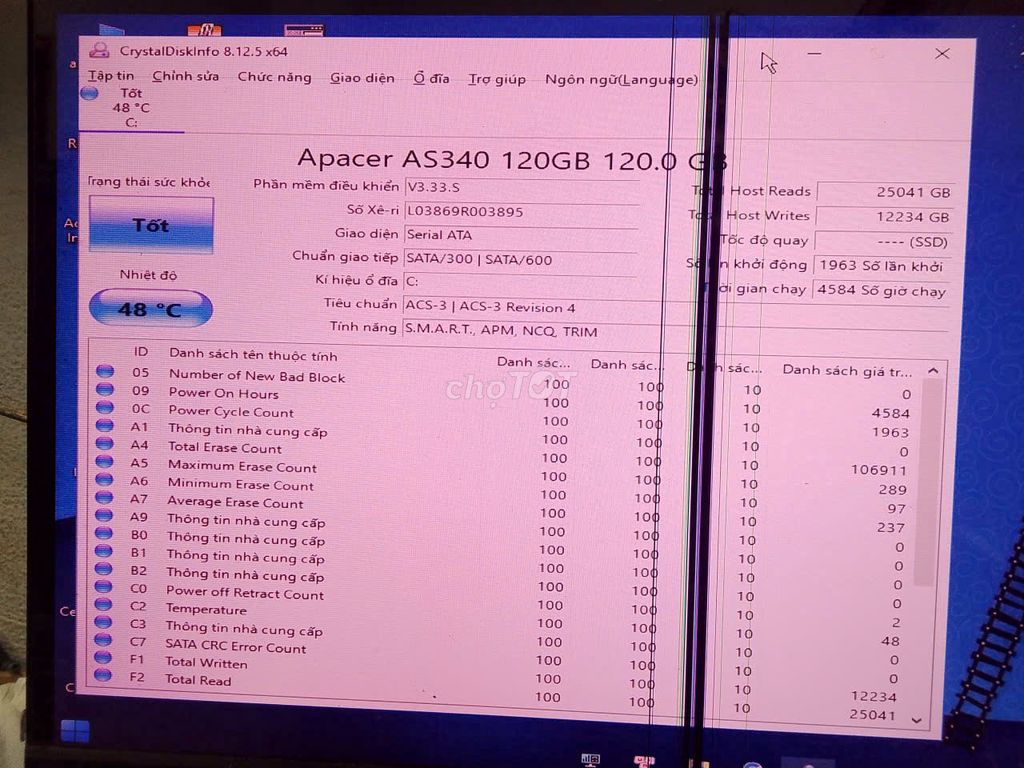Click status icon for A7 Average Erase Count

click(x=104, y=497)
